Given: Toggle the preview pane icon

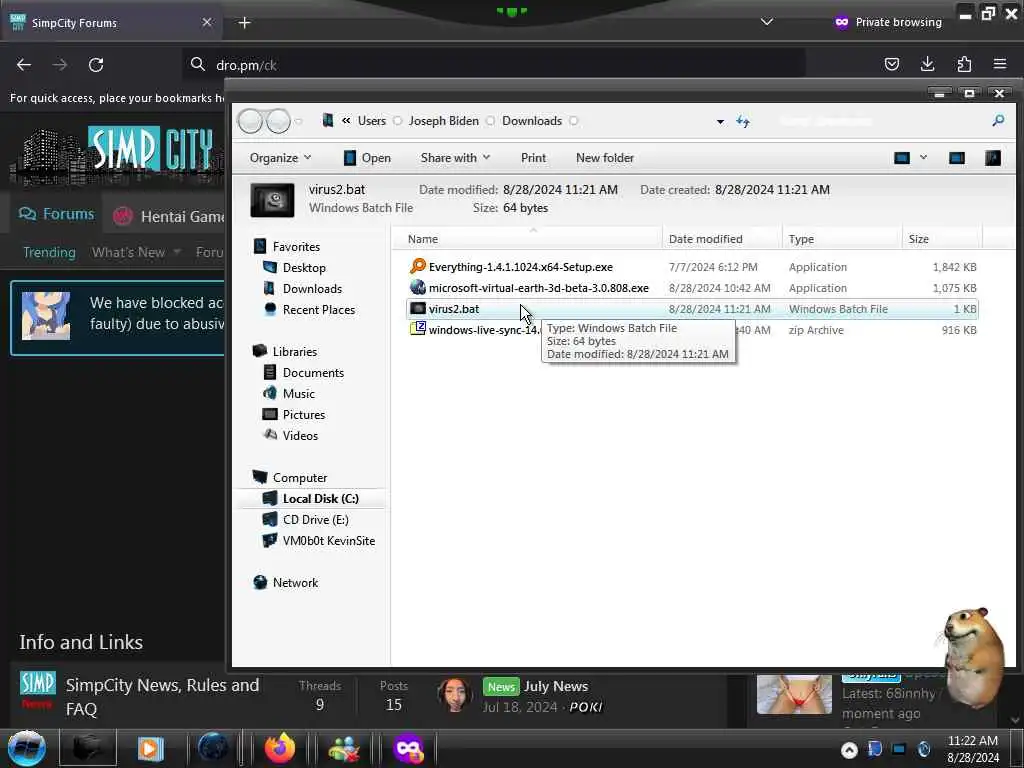Looking at the screenshot, I should 957,158.
